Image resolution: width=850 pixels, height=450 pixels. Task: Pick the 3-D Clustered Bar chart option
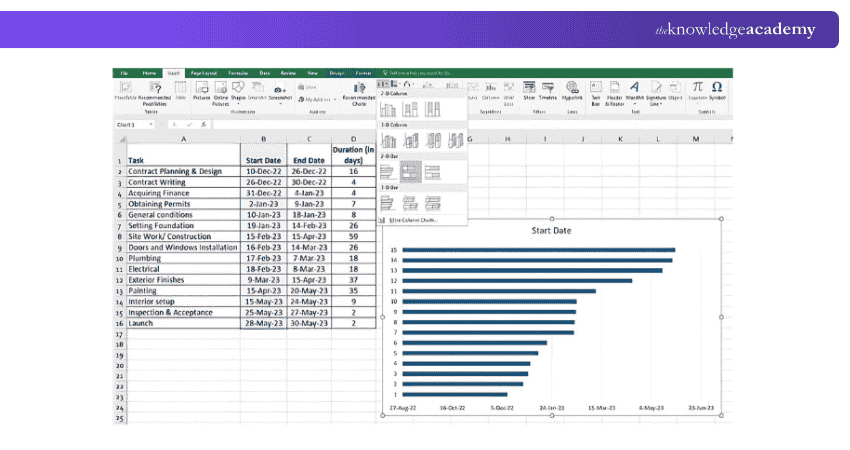pyautogui.click(x=387, y=203)
